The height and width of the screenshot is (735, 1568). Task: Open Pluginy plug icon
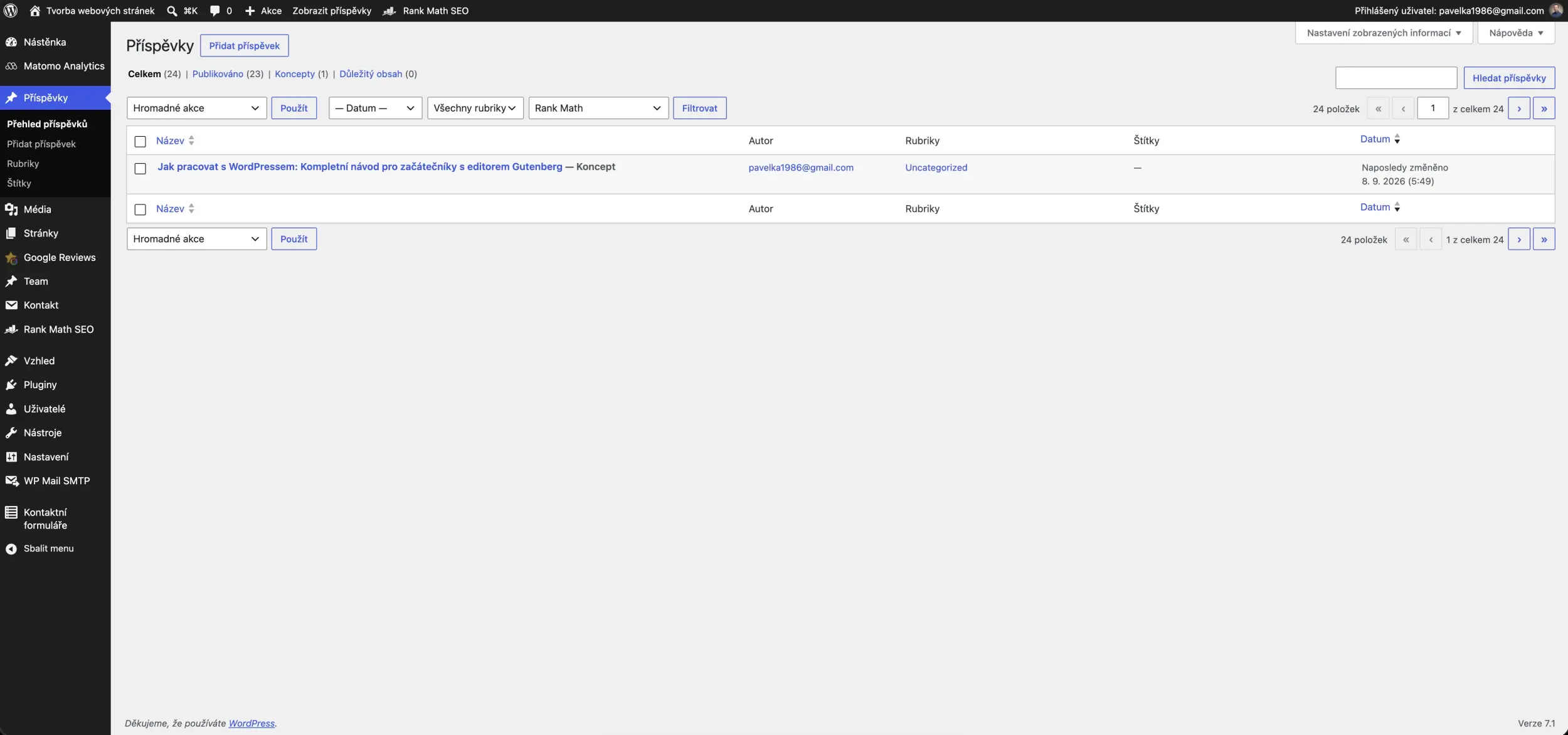[x=11, y=385]
